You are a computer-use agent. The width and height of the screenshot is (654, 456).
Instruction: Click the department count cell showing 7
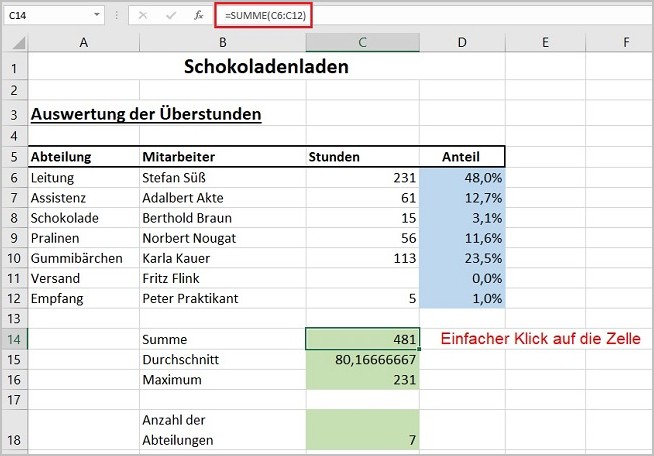coord(362,430)
